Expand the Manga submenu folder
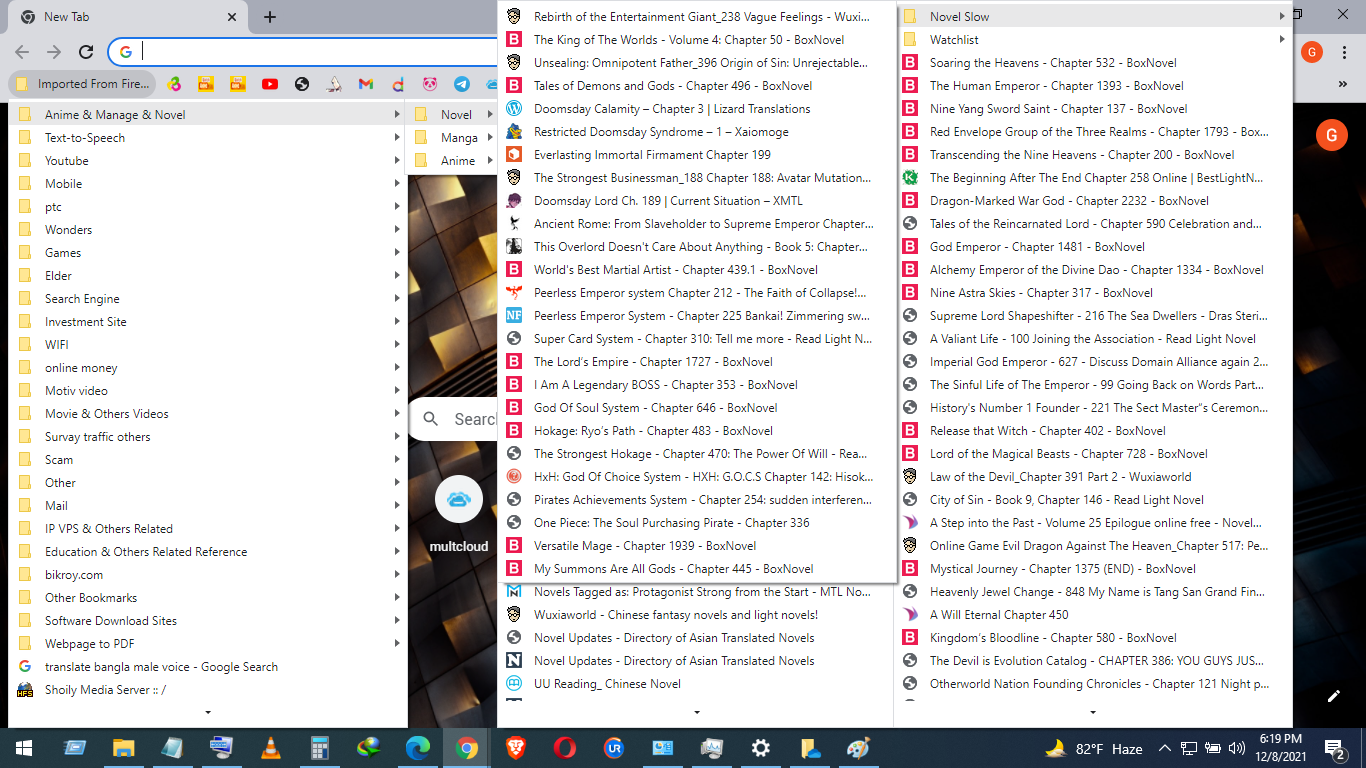Image resolution: width=1366 pixels, height=768 pixels. coord(452,138)
